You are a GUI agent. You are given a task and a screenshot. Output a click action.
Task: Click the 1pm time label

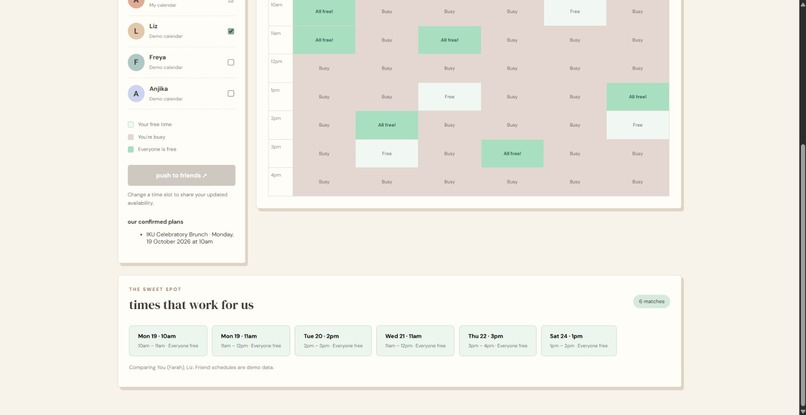275,90
